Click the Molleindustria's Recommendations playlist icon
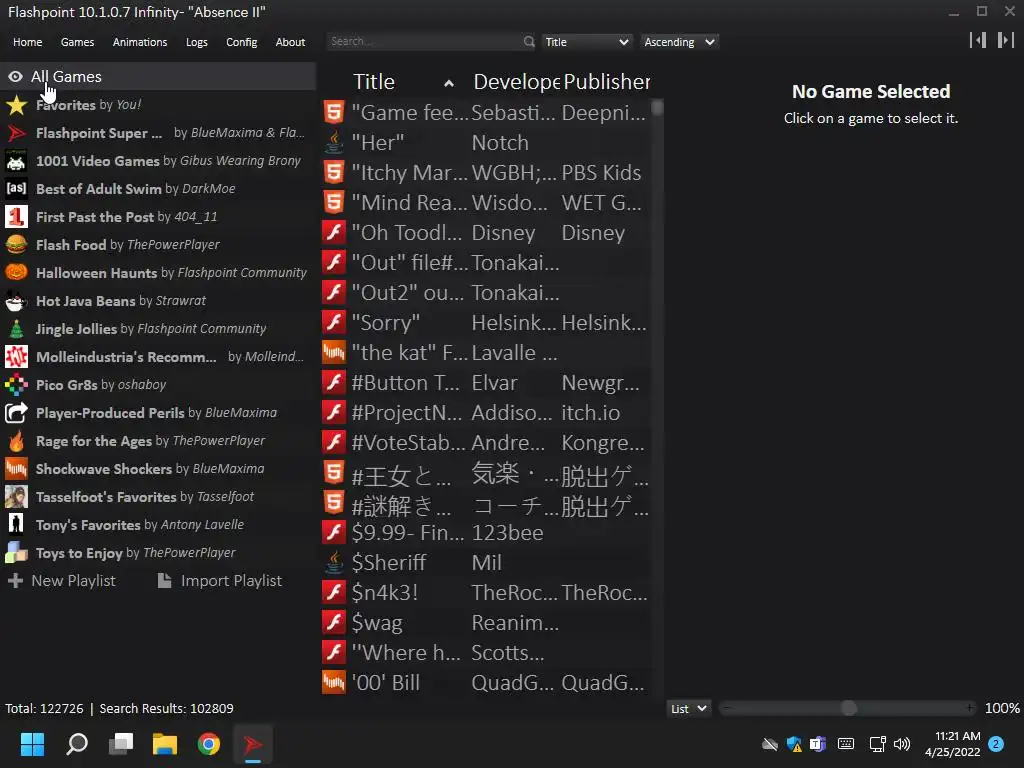 [x=16, y=357]
